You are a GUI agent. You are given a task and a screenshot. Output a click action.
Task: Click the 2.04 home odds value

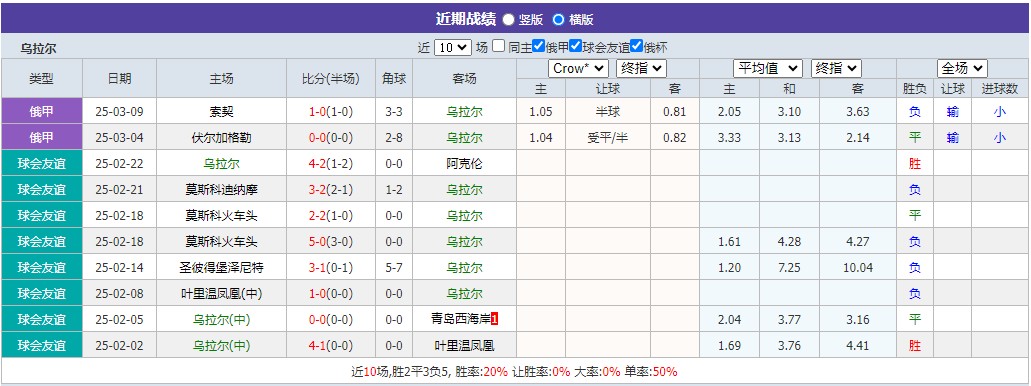tap(729, 320)
